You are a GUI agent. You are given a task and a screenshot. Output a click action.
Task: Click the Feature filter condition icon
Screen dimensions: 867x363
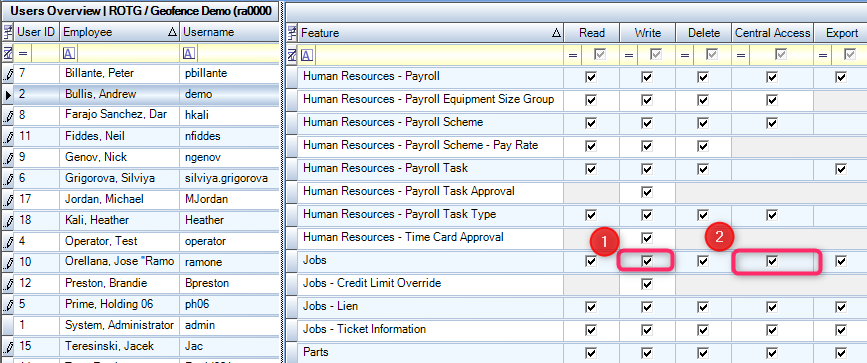pyautogui.click(x=306, y=55)
